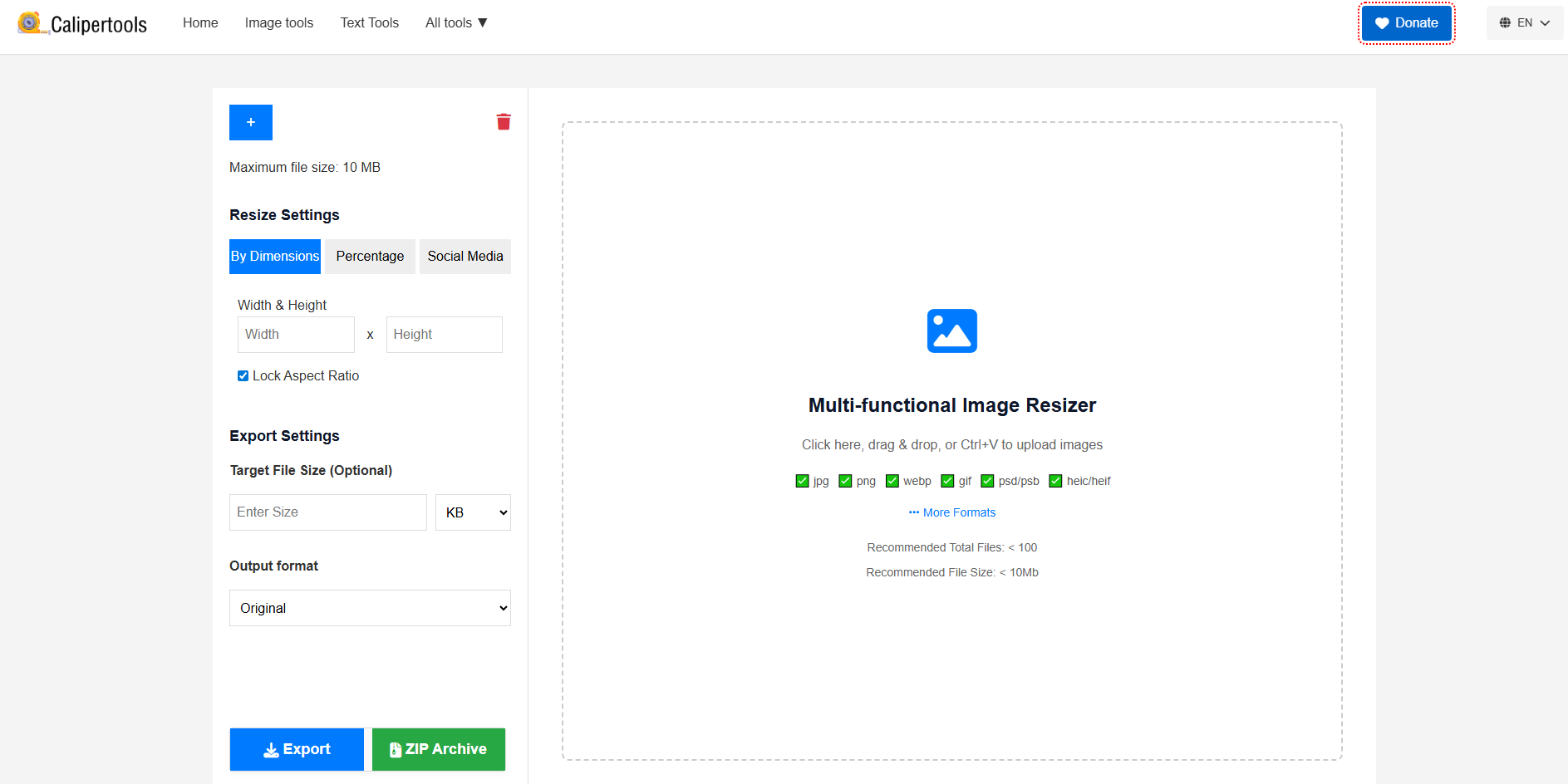This screenshot has height=784, width=1568.
Task: Click the 'Width & Height' label
Action: click(x=282, y=306)
